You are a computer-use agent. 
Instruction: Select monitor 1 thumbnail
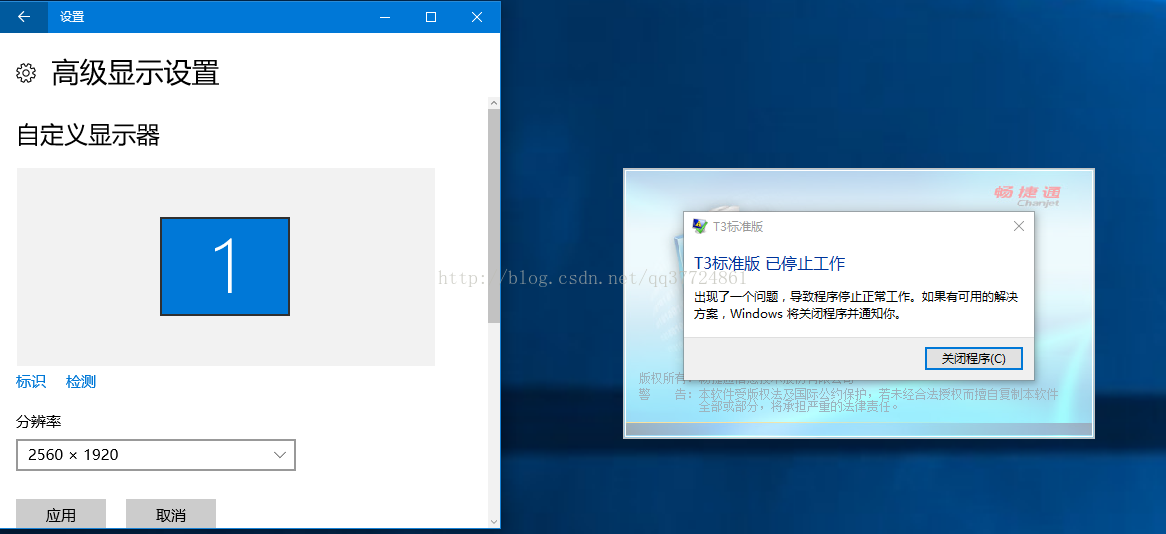tap(225, 266)
